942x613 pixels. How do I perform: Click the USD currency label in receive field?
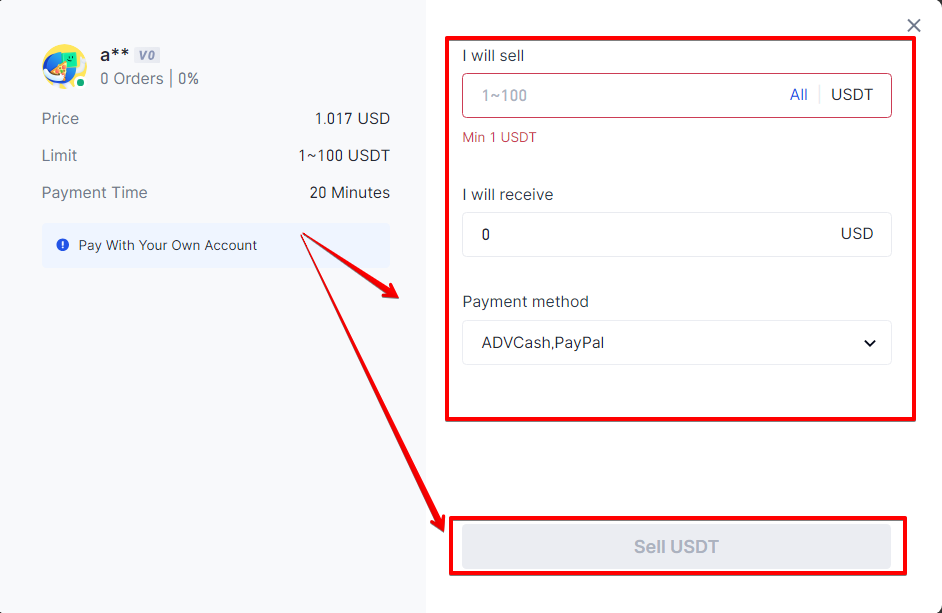pos(857,234)
